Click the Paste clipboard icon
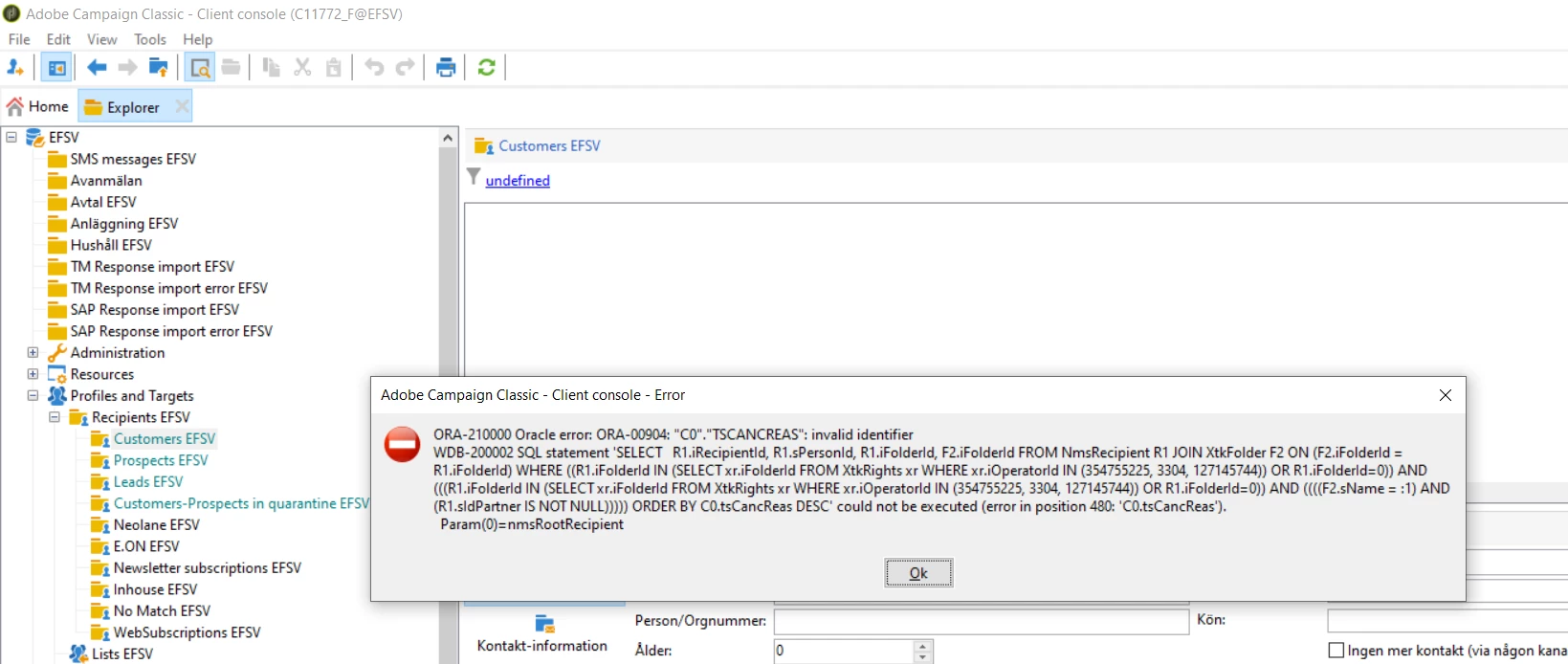1568x664 pixels. (334, 67)
